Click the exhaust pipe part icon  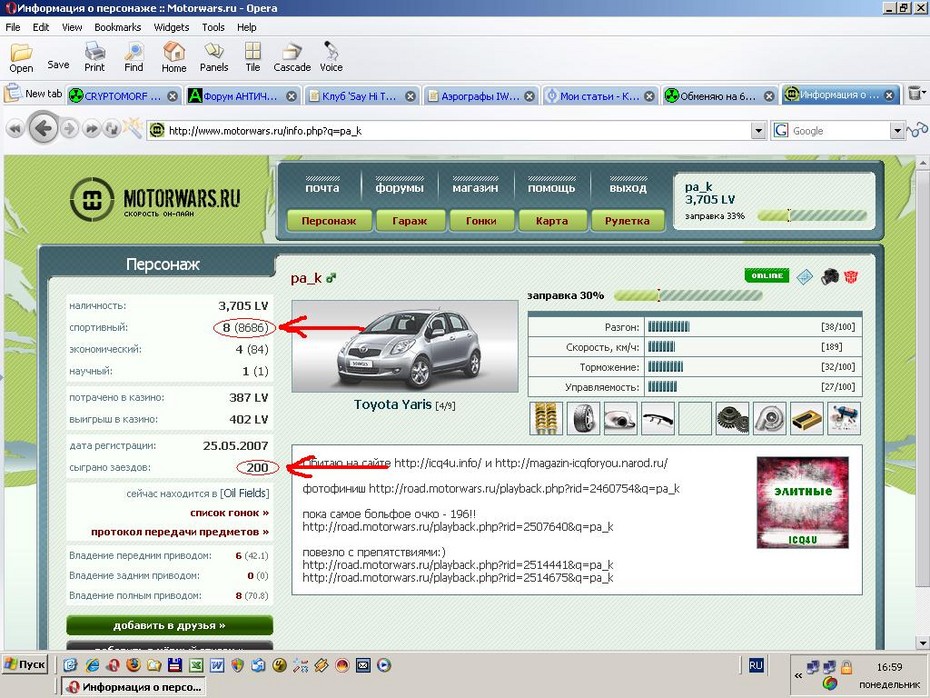[620, 418]
